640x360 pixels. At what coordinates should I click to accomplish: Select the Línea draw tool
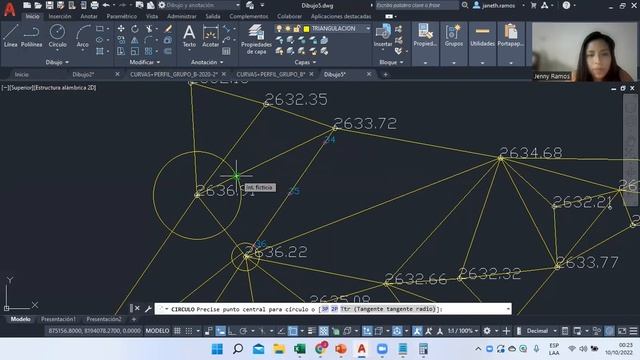[11, 36]
